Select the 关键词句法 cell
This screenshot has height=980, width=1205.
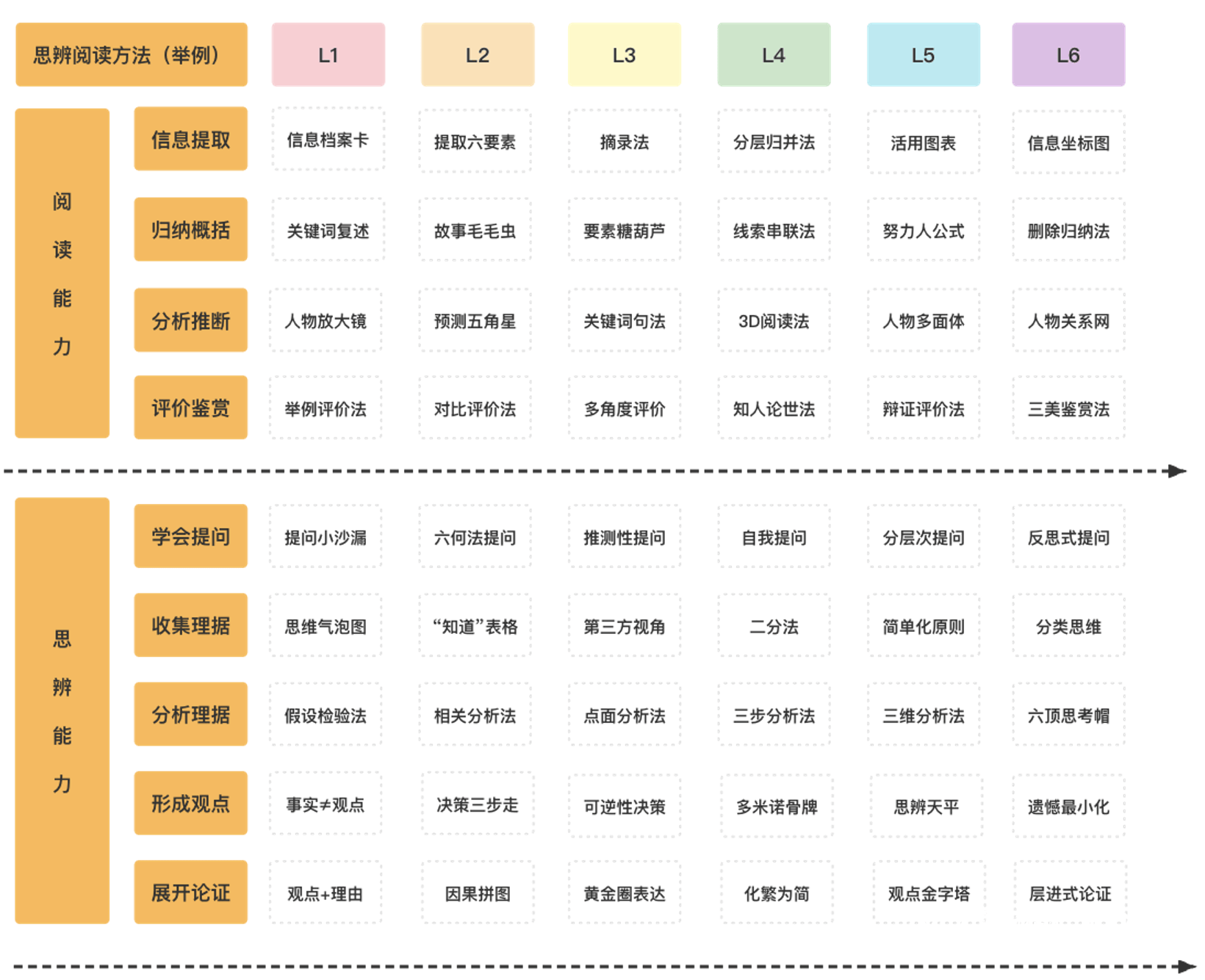click(625, 320)
